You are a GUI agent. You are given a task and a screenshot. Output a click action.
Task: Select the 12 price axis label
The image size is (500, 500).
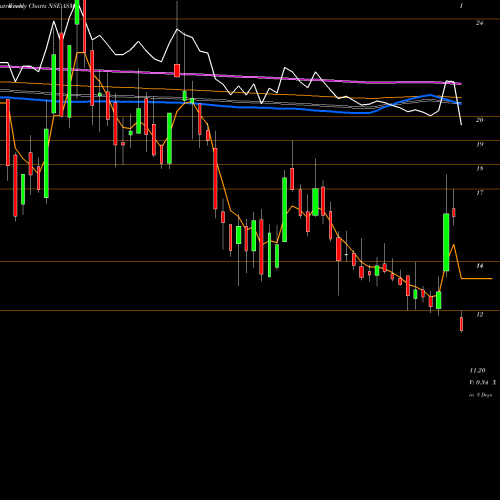click(479, 314)
